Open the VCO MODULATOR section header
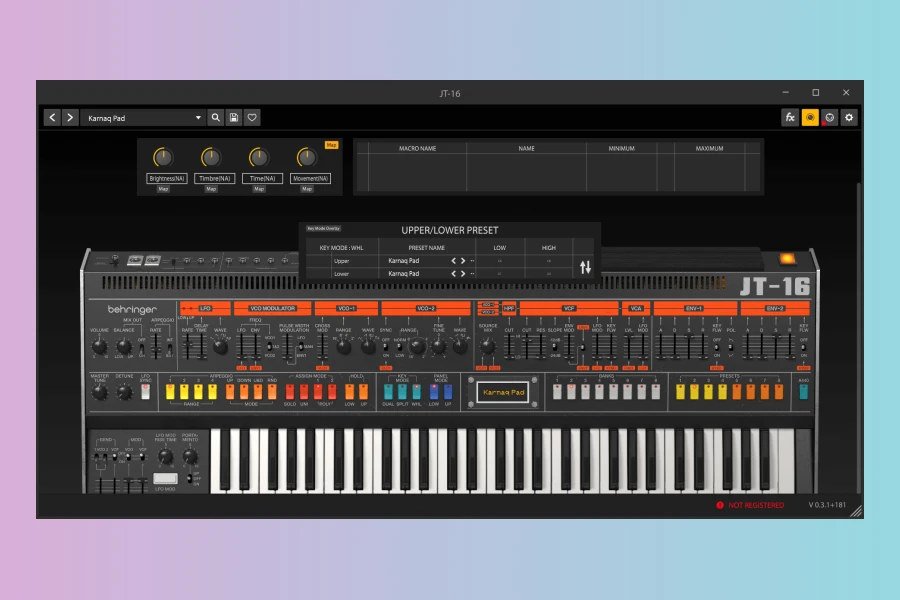The image size is (900, 600). pyautogui.click(x=273, y=308)
